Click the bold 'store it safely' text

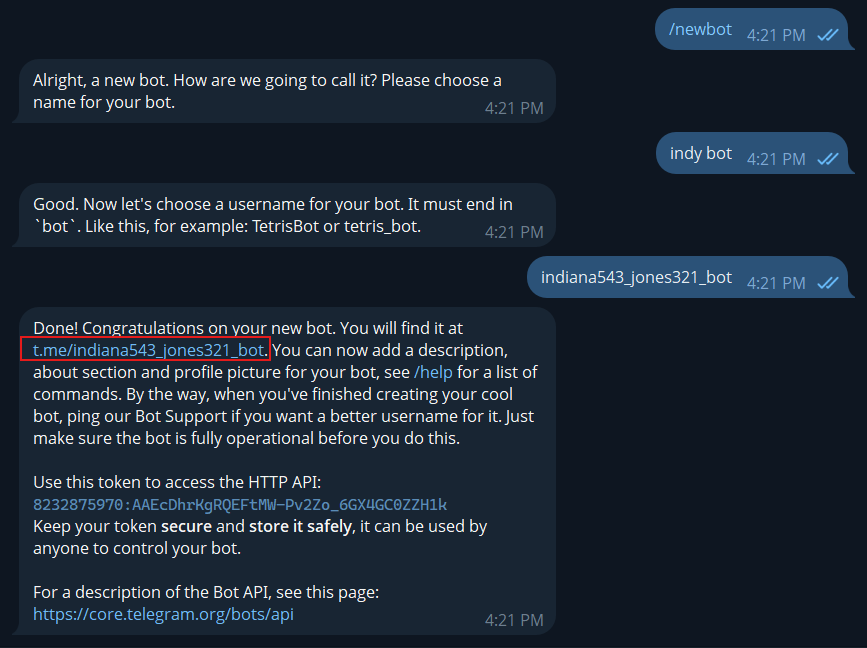pyautogui.click(x=300, y=526)
